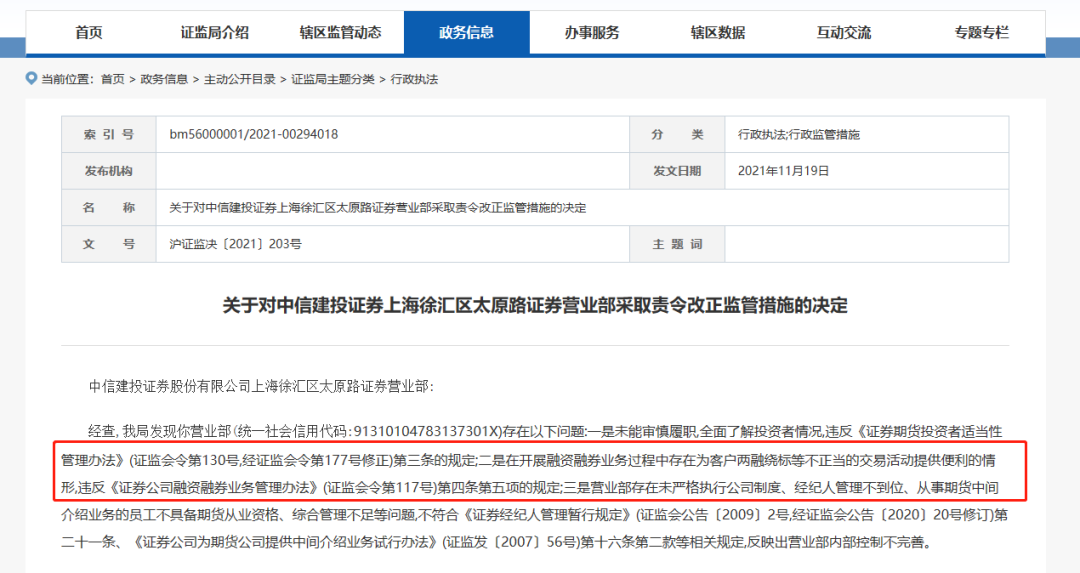Follow the 政务信息 breadcrumb link

pyautogui.click(x=164, y=79)
